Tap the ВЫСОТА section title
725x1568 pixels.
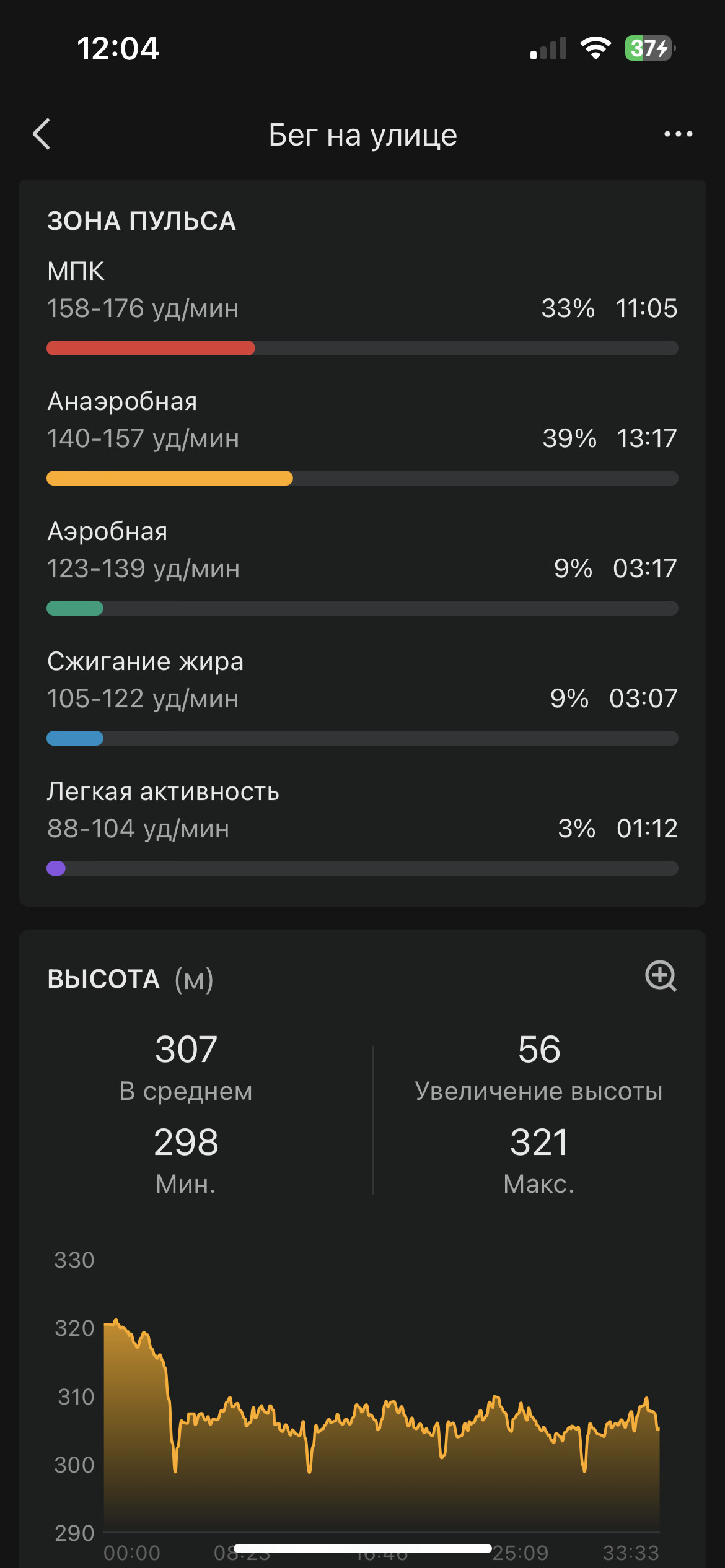[103, 979]
